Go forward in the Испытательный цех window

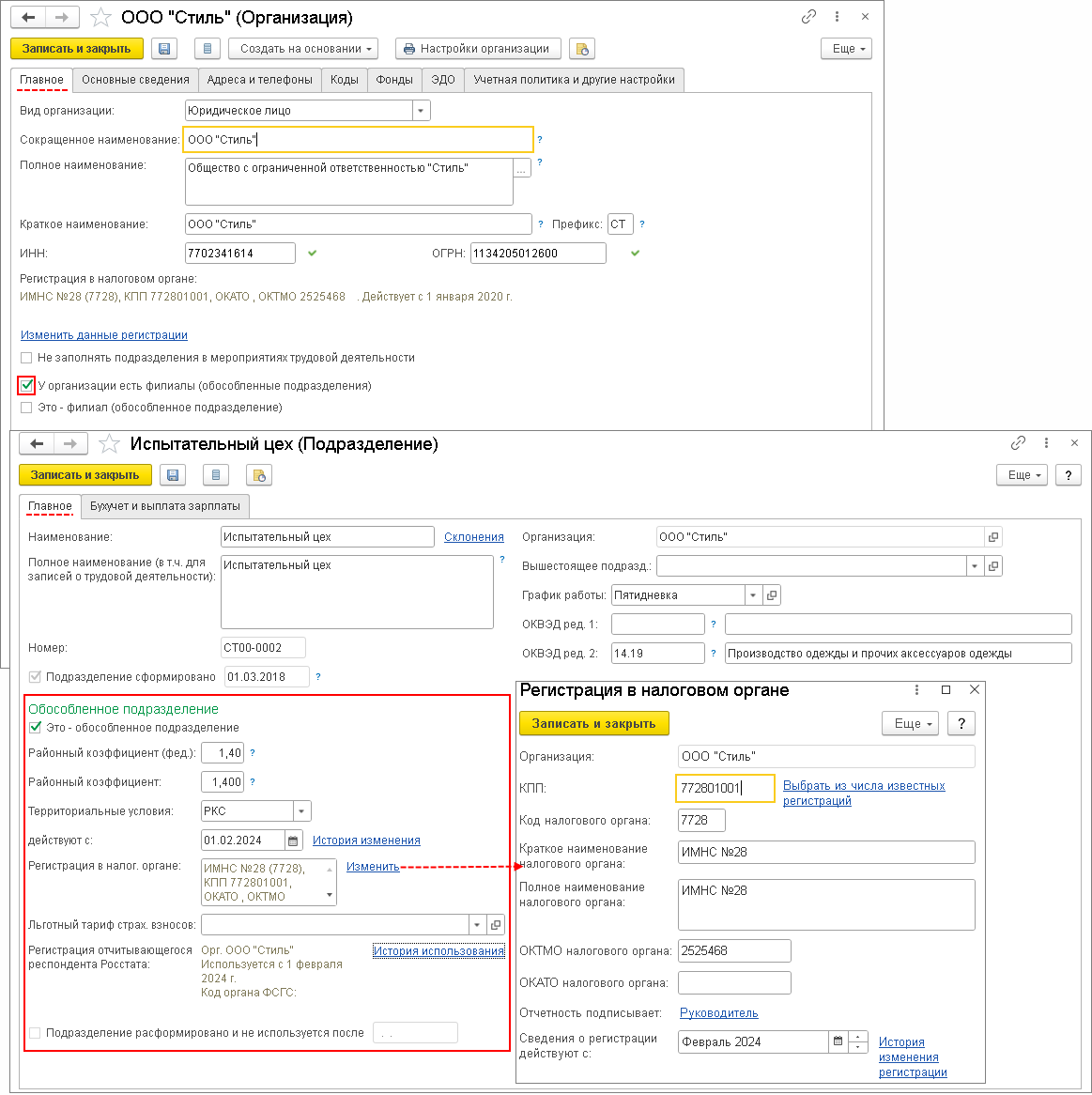[70, 444]
